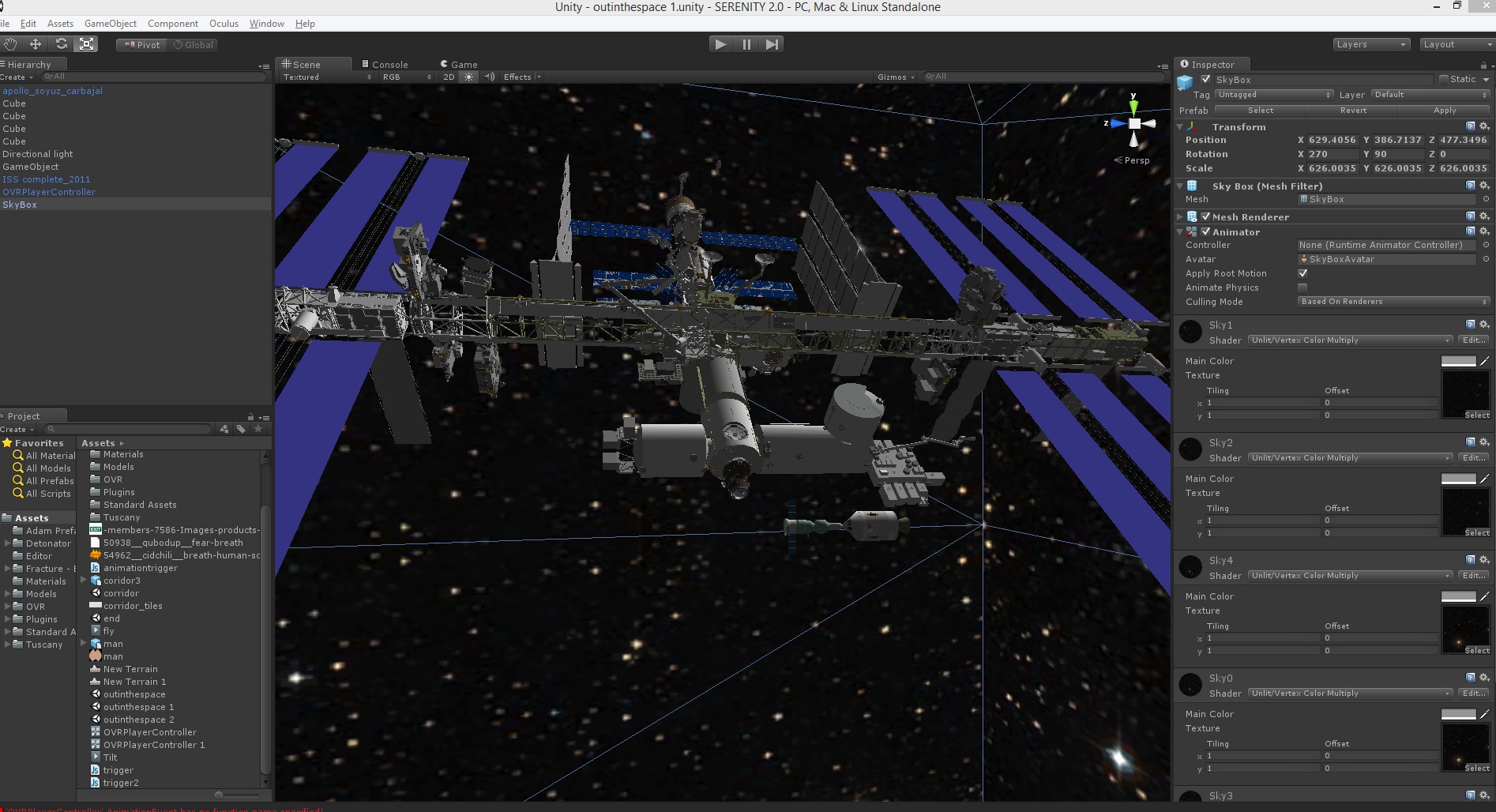Toggle 2D scene view mode
The image size is (1496, 812).
pyautogui.click(x=449, y=77)
